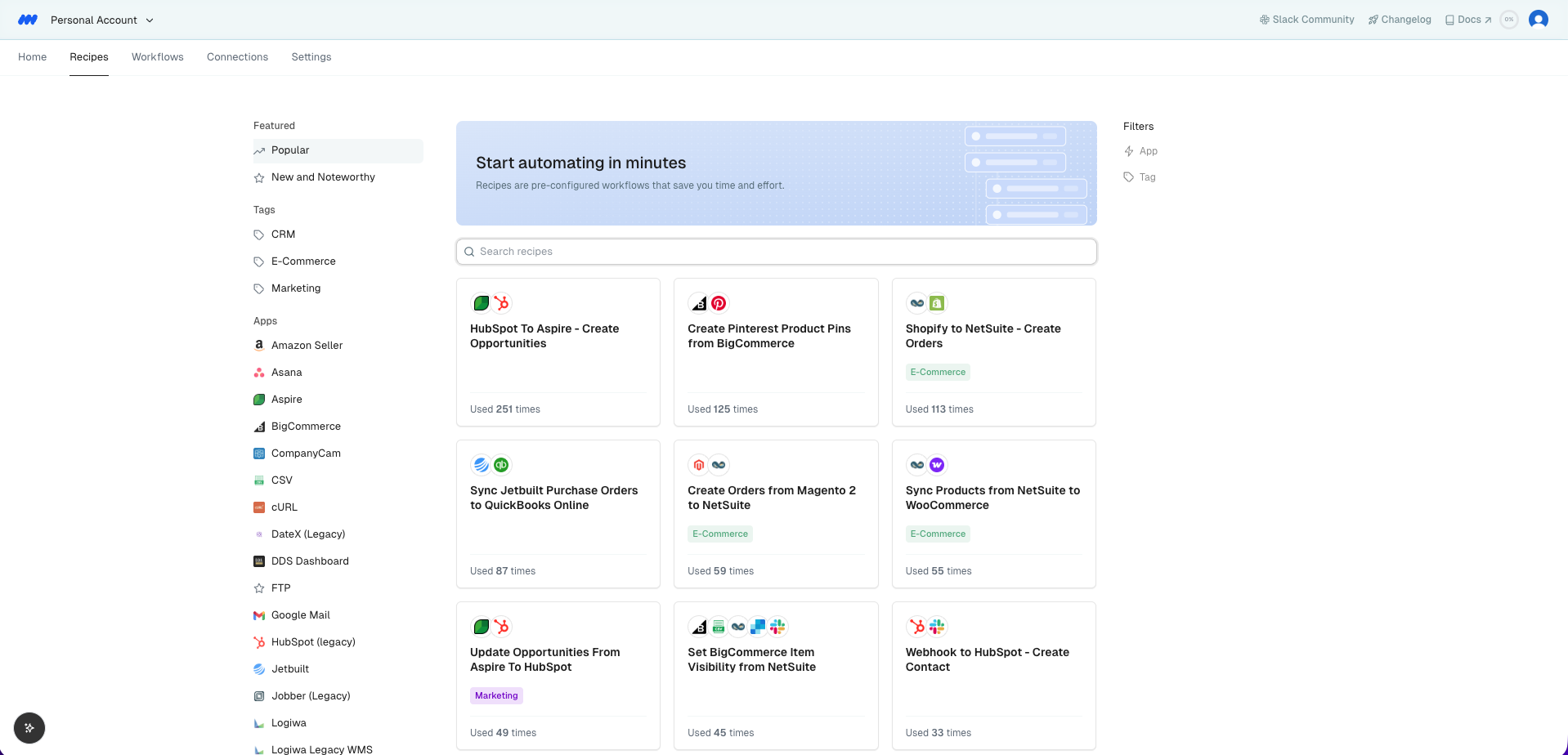The width and height of the screenshot is (1568, 755).
Task: Select the Logiwa app filter
Action: 338,723
